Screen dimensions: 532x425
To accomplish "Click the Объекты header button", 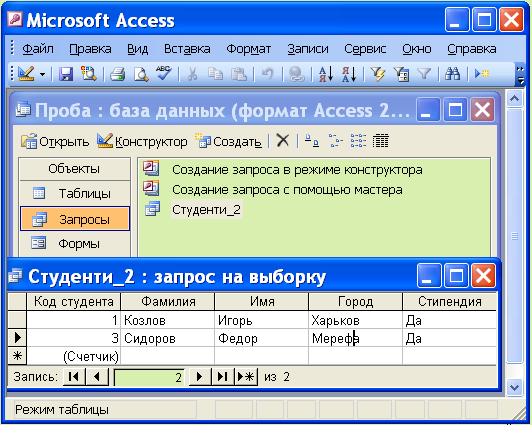I will (75, 169).
